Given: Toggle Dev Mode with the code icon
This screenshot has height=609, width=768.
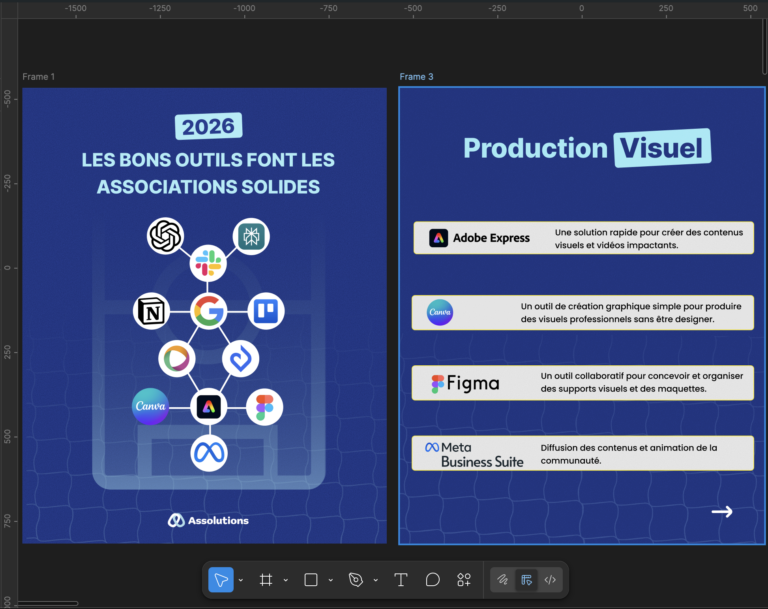Looking at the screenshot, I should click(550, 580).
